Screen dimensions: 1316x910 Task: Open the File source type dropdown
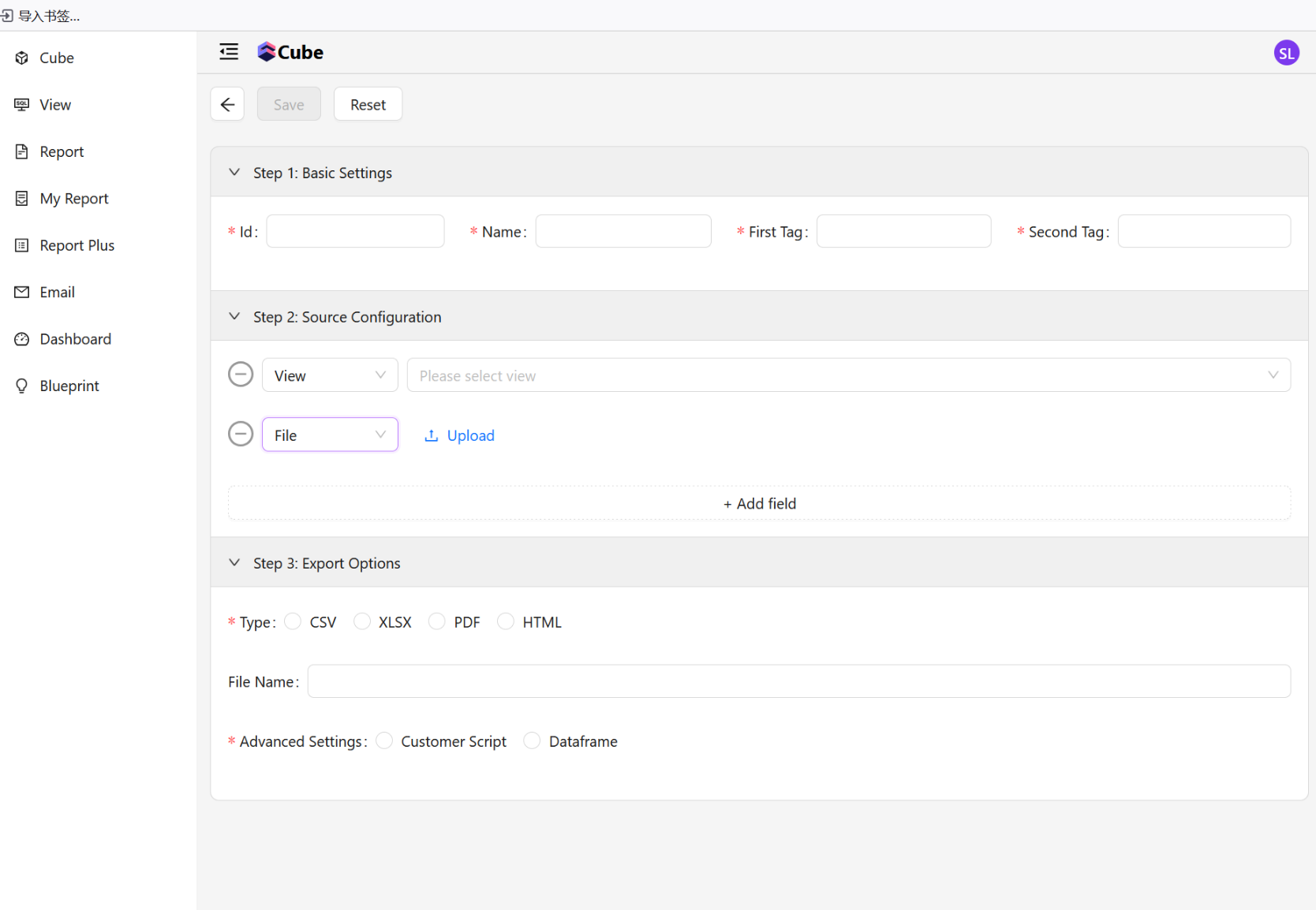click(330, 435)
